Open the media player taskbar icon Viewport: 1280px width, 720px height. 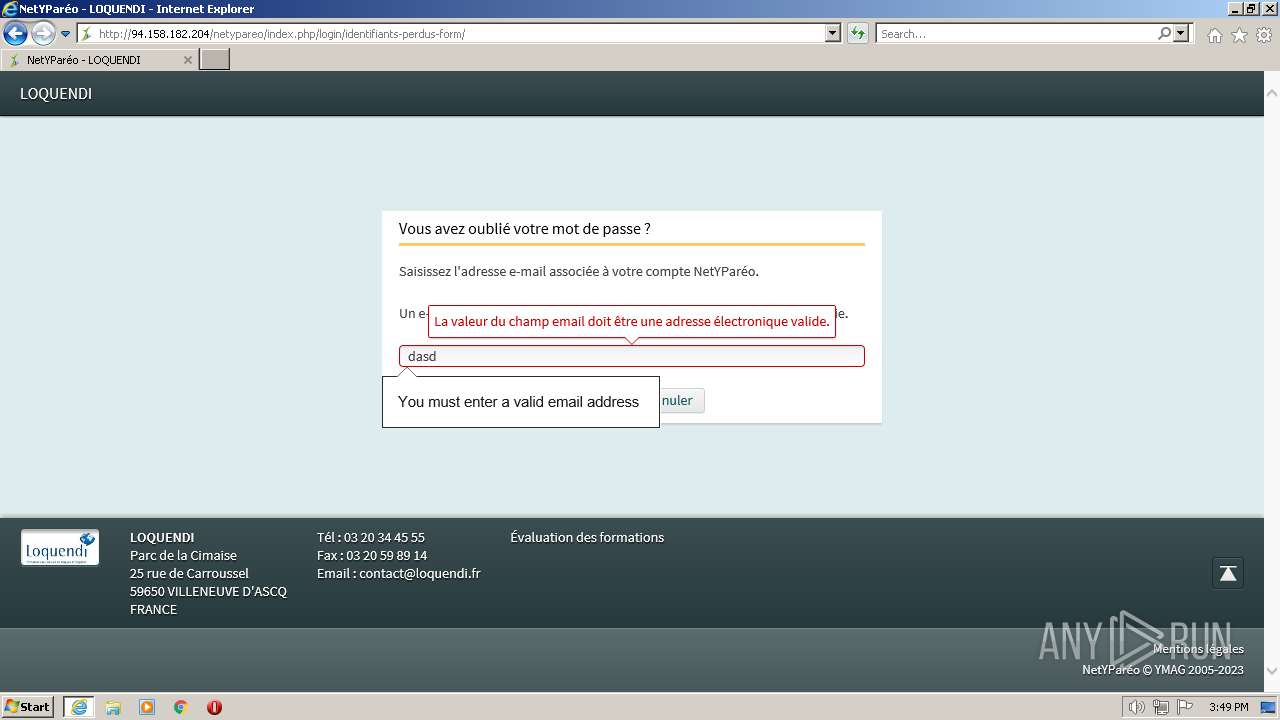pos(147,707)
